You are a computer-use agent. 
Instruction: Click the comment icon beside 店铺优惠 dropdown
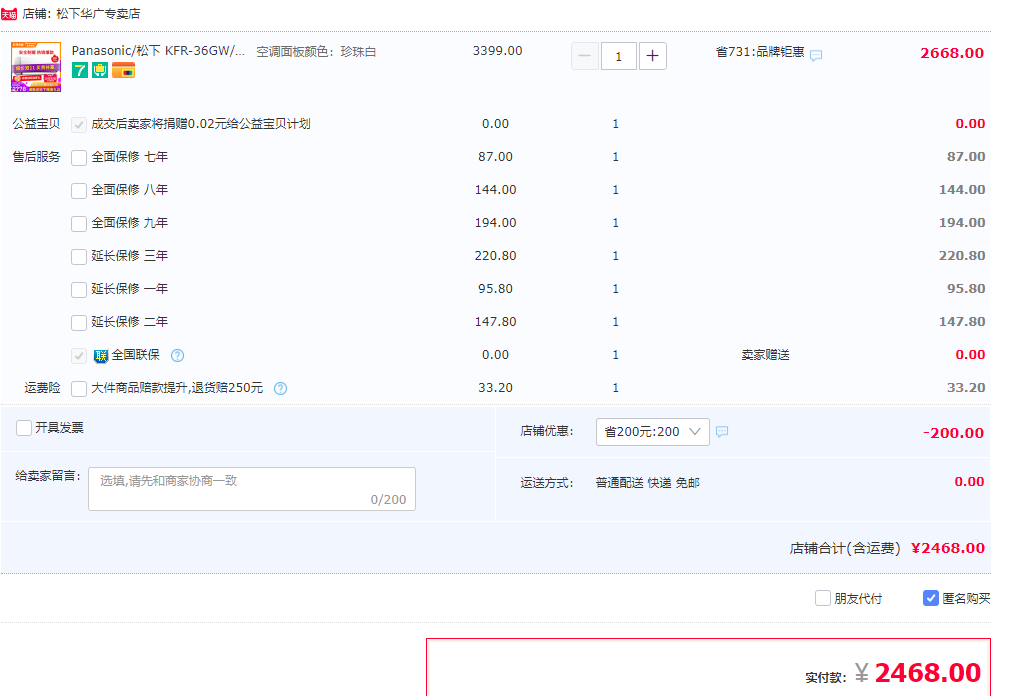click(722, 432)
